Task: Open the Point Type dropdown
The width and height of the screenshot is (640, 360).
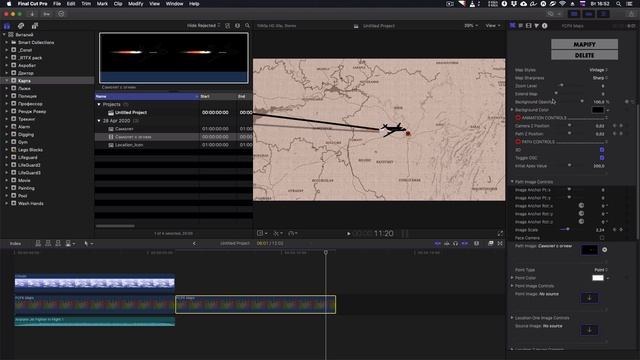Action: [601, 270]
